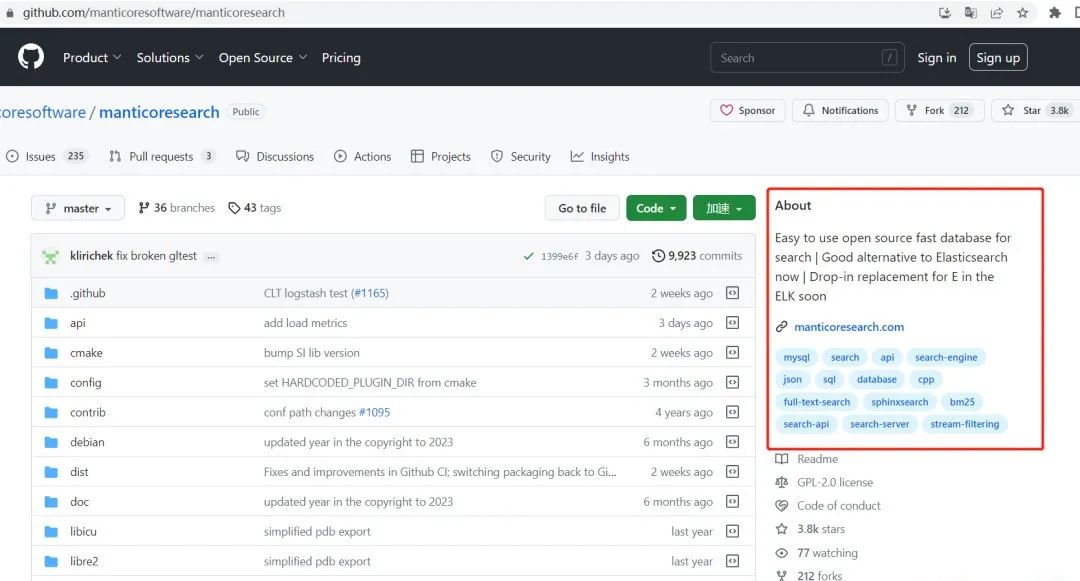Open the #1165 pull request link
Image resolution: width=1080 pixels, height=581 pixels.
(370, 293)
